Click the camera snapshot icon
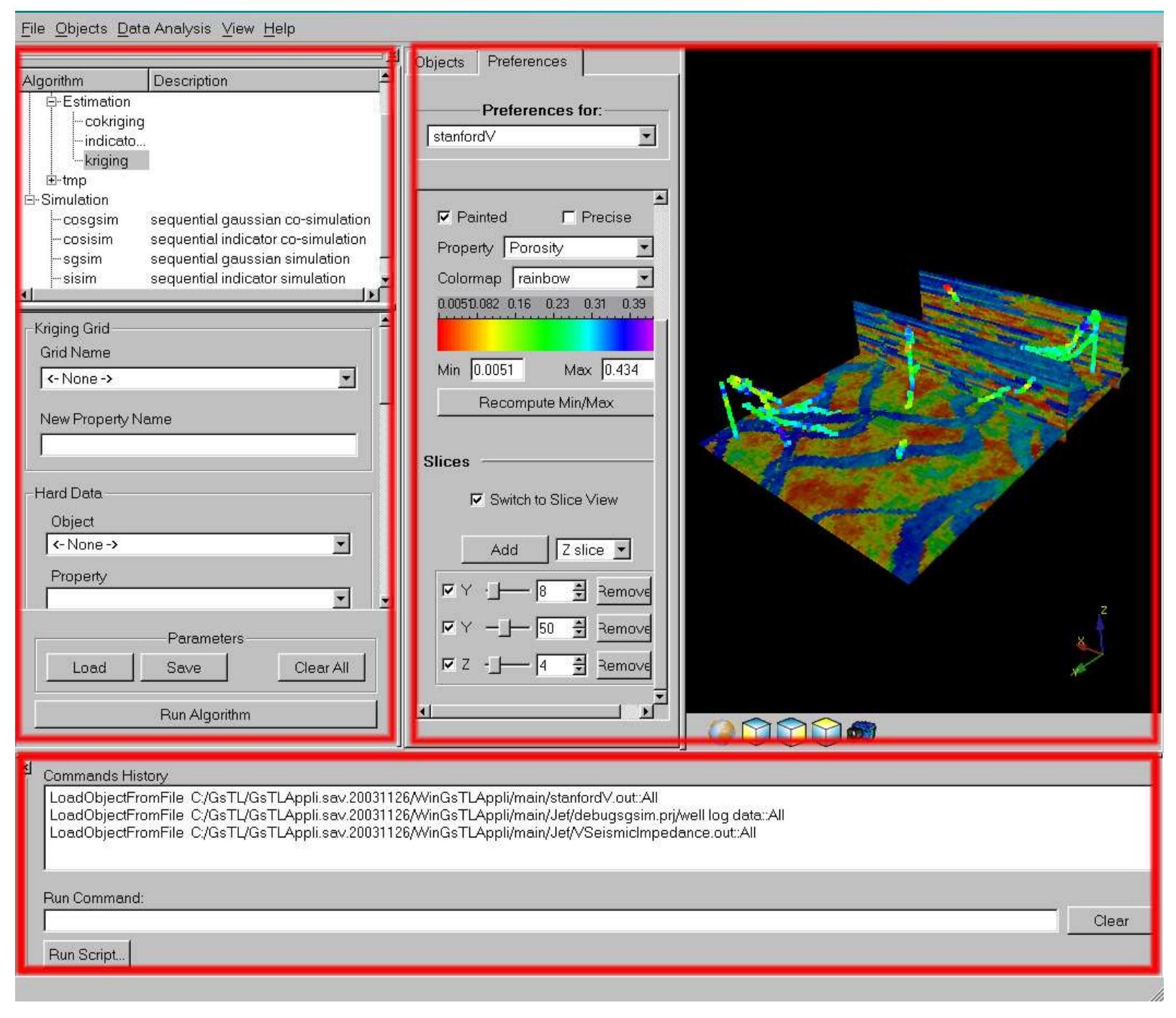1176x1018 pixels. [861, 732]
